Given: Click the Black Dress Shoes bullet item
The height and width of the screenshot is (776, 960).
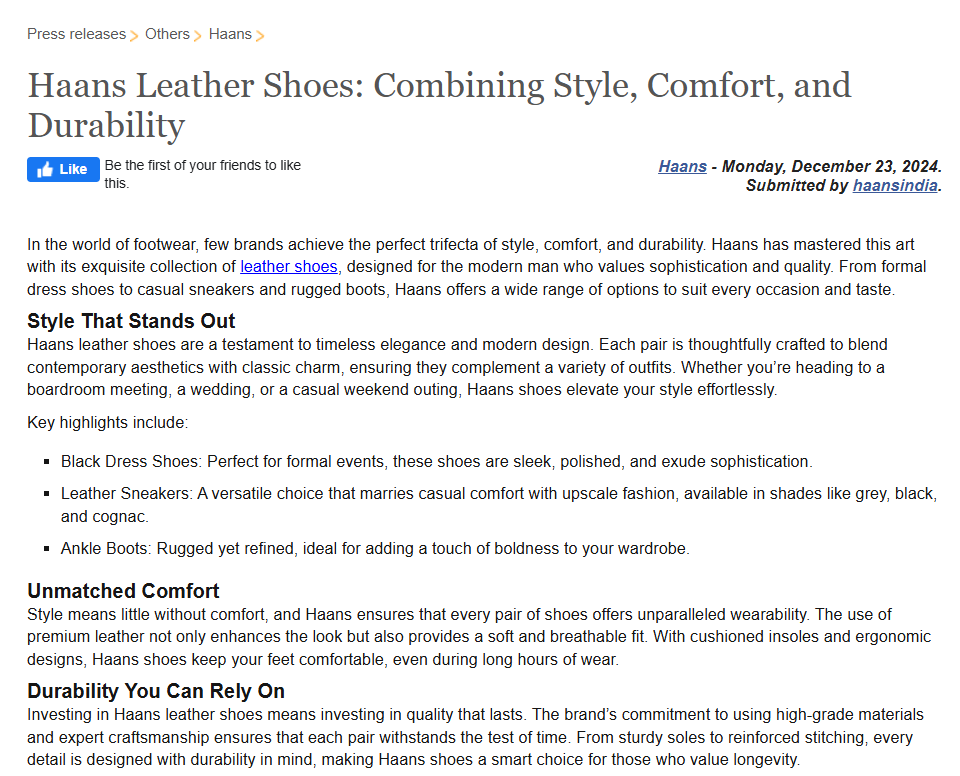Looking at the screenshot, I should (436, 462).
